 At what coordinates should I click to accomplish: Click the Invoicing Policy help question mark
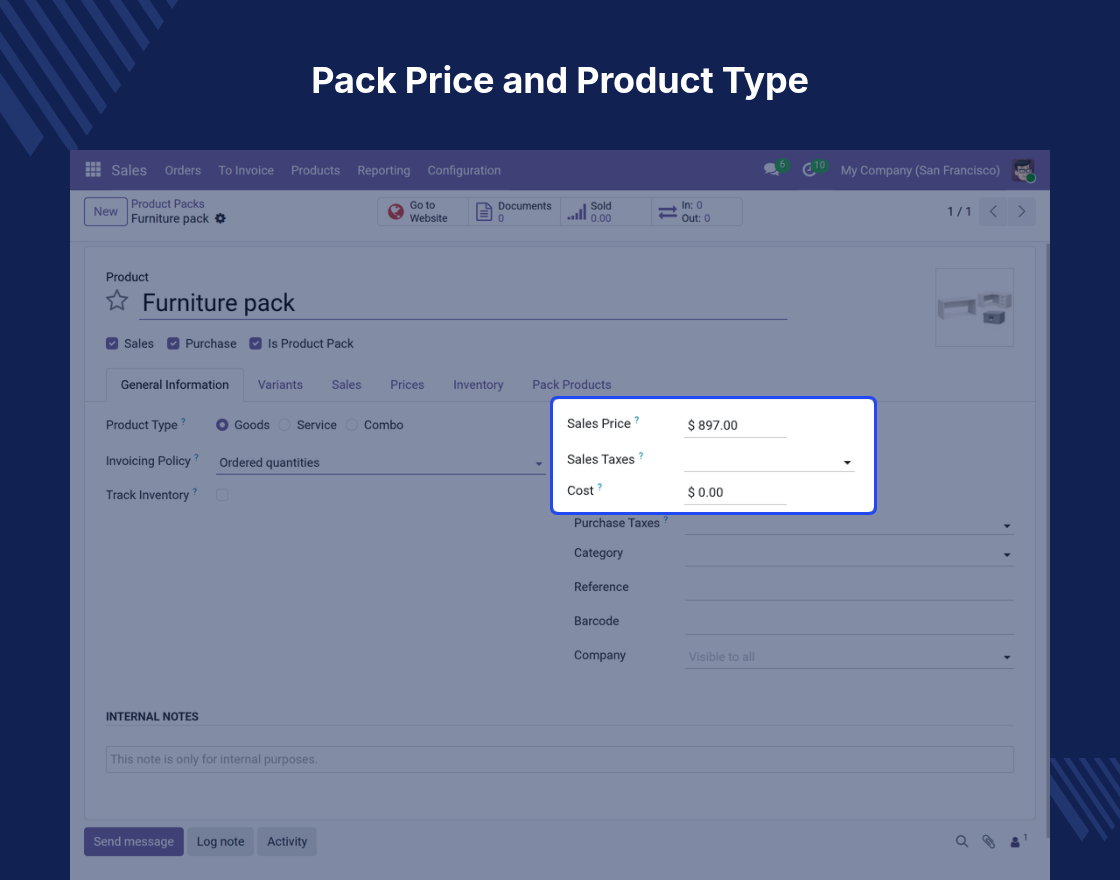(x=196, y=457)
